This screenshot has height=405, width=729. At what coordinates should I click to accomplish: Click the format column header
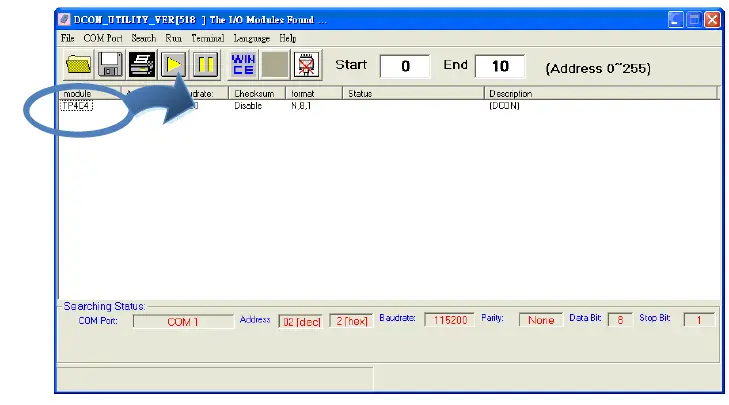click(314, 93)
